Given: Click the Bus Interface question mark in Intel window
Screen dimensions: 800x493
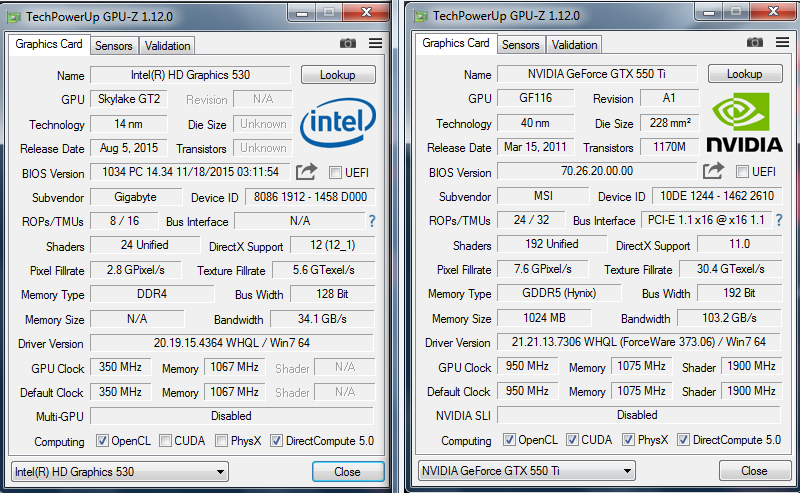Looking at the screenshot, I should pyautogui.click(x=372, y=221).
